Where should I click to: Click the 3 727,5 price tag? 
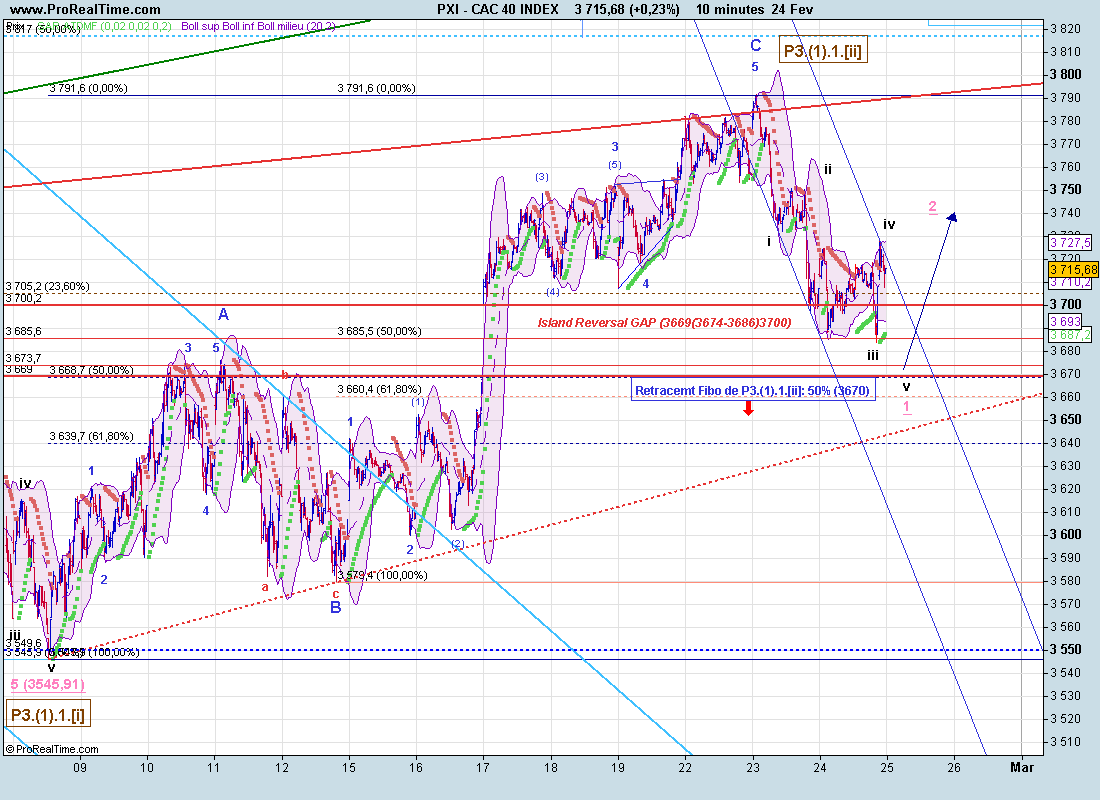pos(1070,242)
